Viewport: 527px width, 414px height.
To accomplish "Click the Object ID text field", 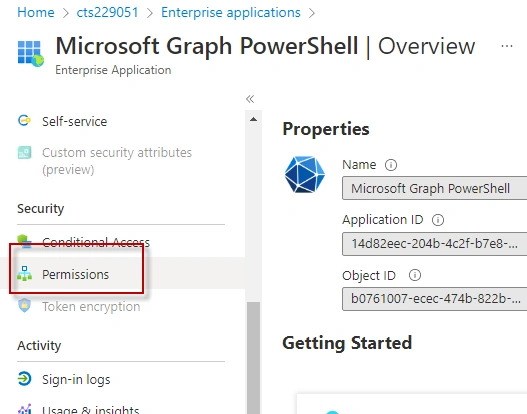I will point(435,298).
